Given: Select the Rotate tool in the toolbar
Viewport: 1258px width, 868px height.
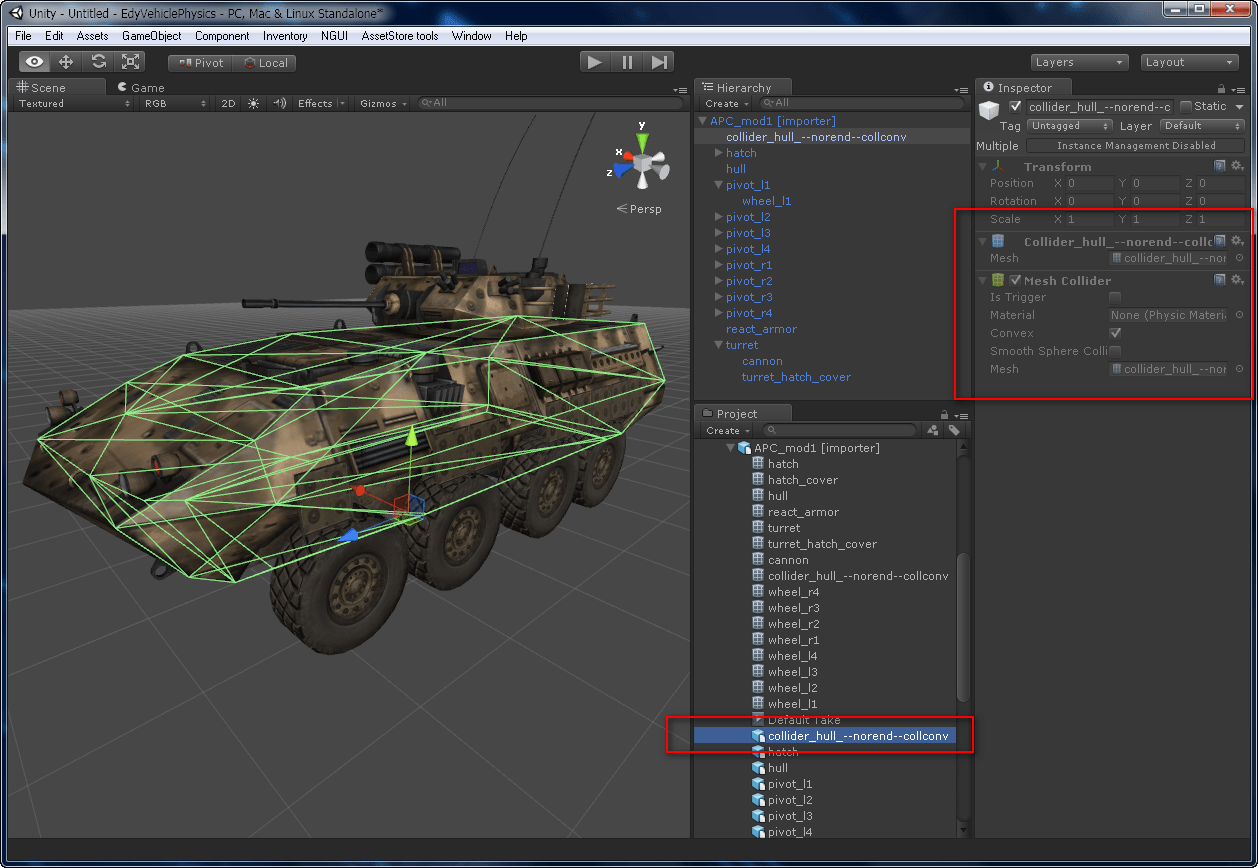Looking at the screenshot, I should [98, 61].
